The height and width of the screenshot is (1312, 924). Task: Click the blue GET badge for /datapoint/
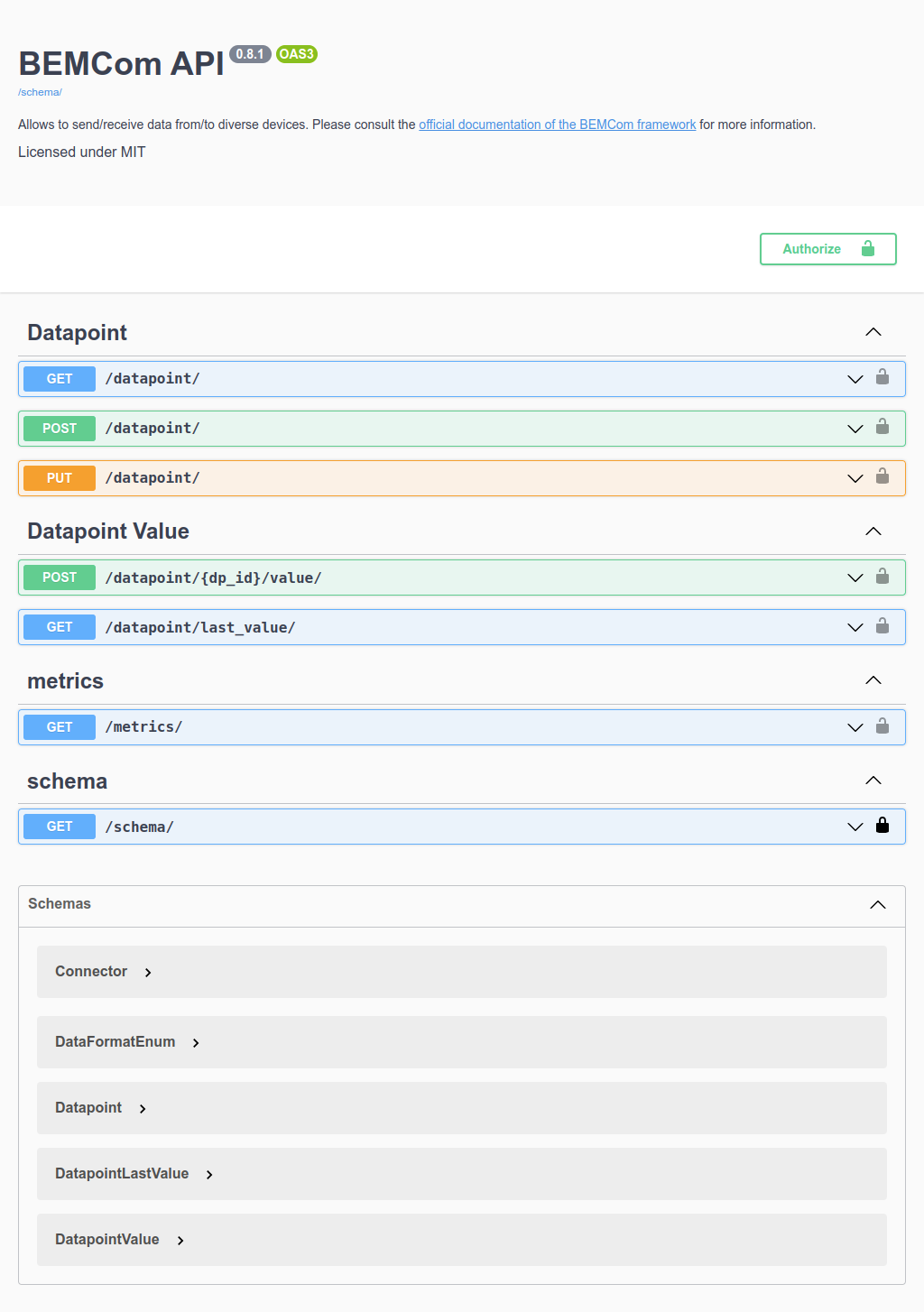coord(60,379)
